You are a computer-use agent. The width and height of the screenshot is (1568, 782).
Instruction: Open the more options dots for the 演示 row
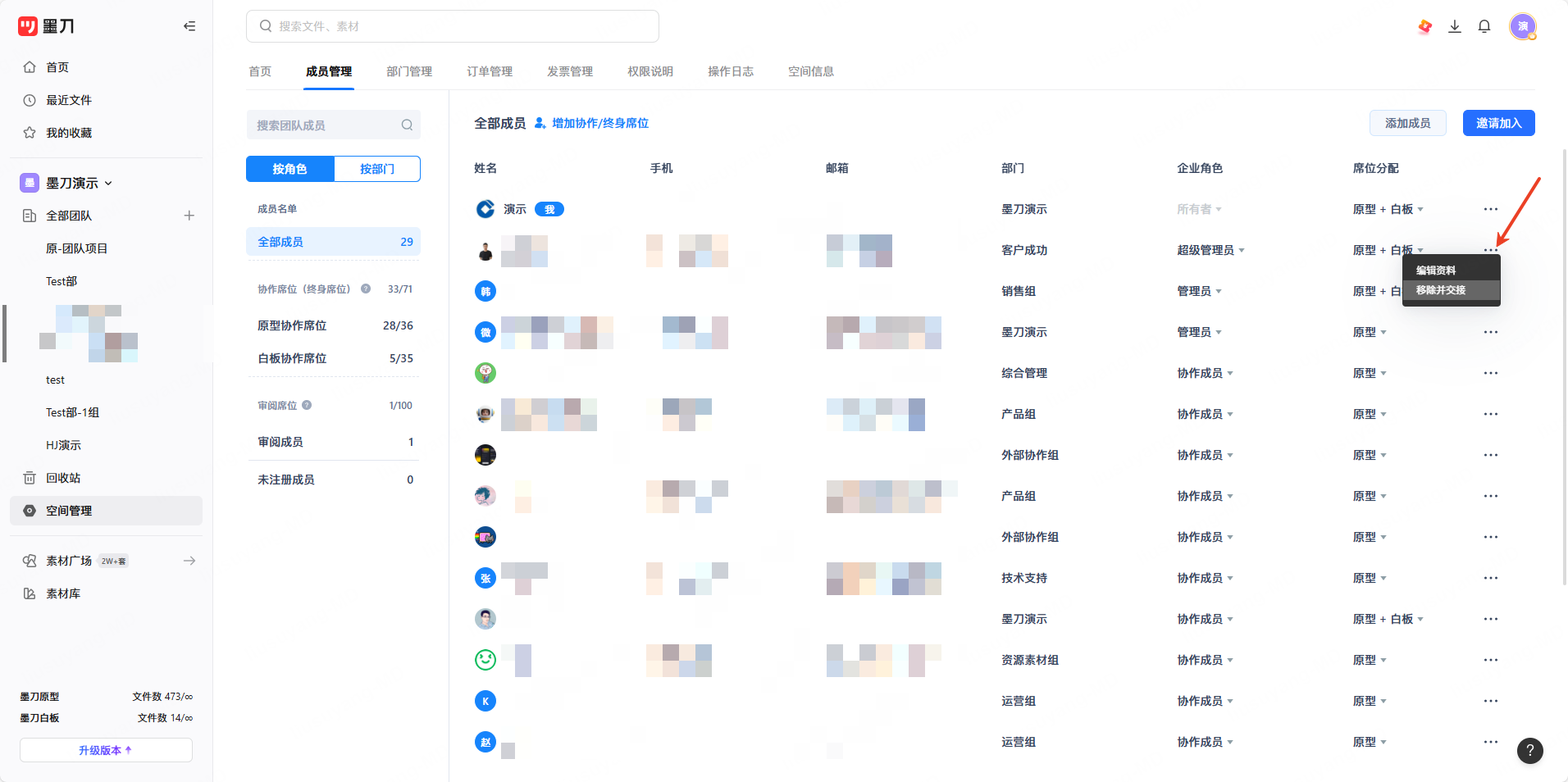1491,209
